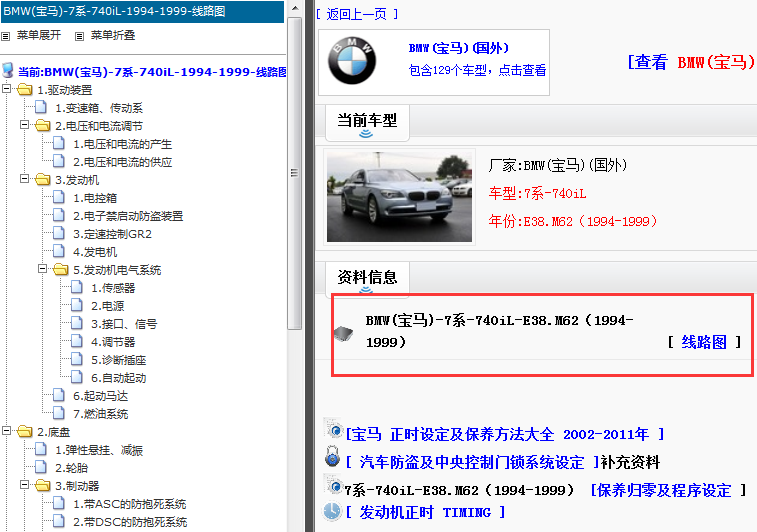Click folder icon of 3.制动器
Image resolution: width=757 pixels, height=532 pixels.
42,485
